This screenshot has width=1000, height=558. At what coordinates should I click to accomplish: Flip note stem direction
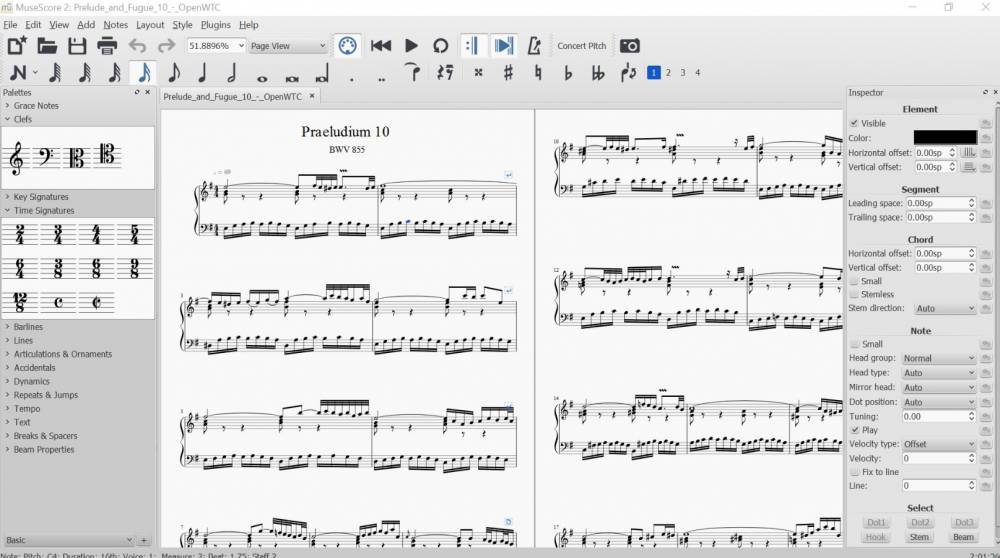(628, 73)
